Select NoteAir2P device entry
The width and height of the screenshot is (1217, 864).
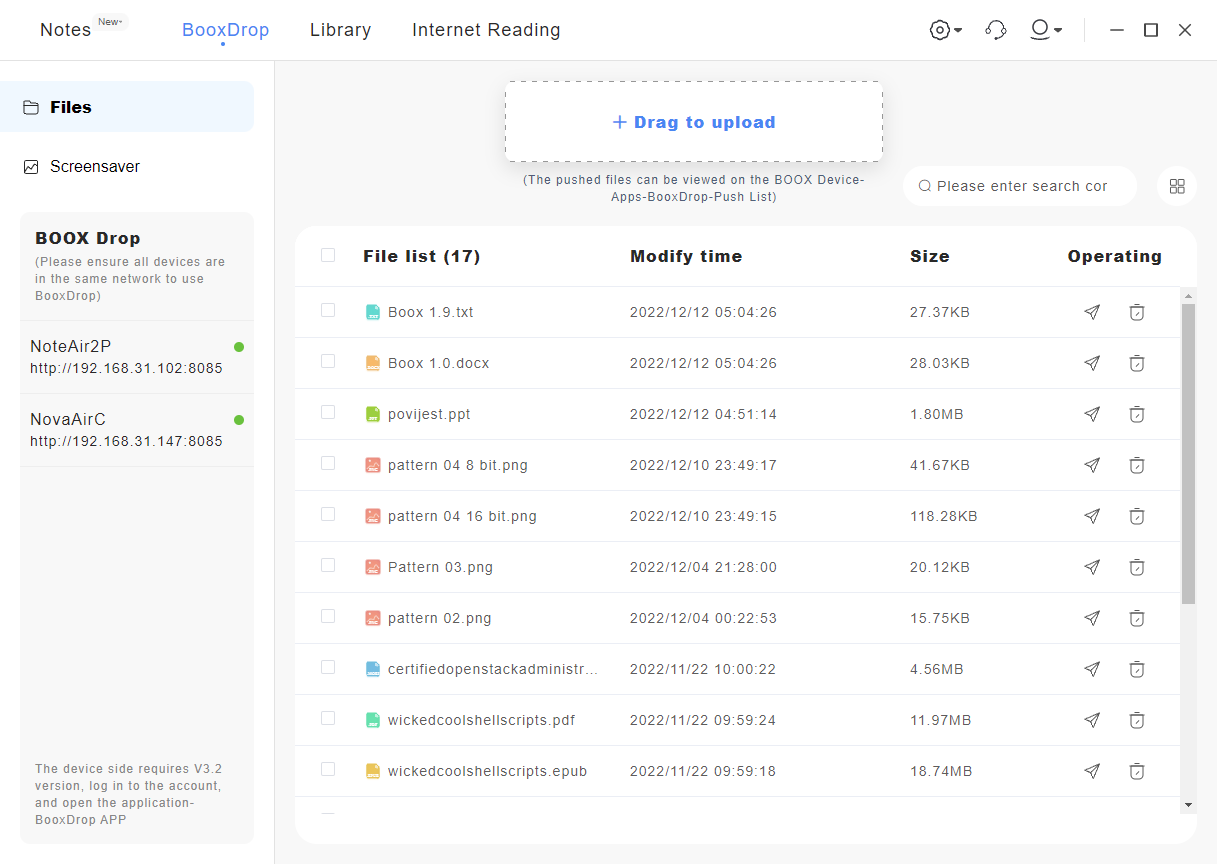tap(137, 357)
